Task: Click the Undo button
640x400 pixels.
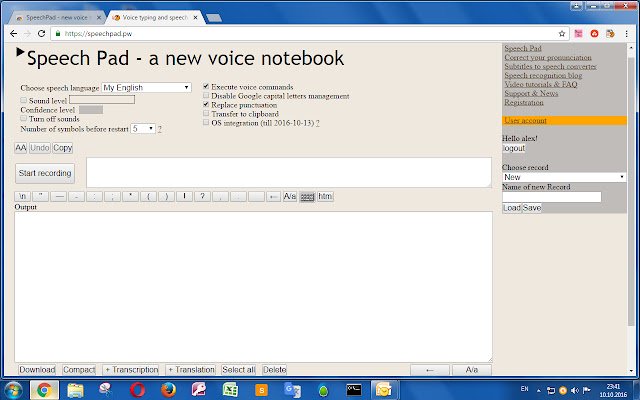Action: [40, 148]
